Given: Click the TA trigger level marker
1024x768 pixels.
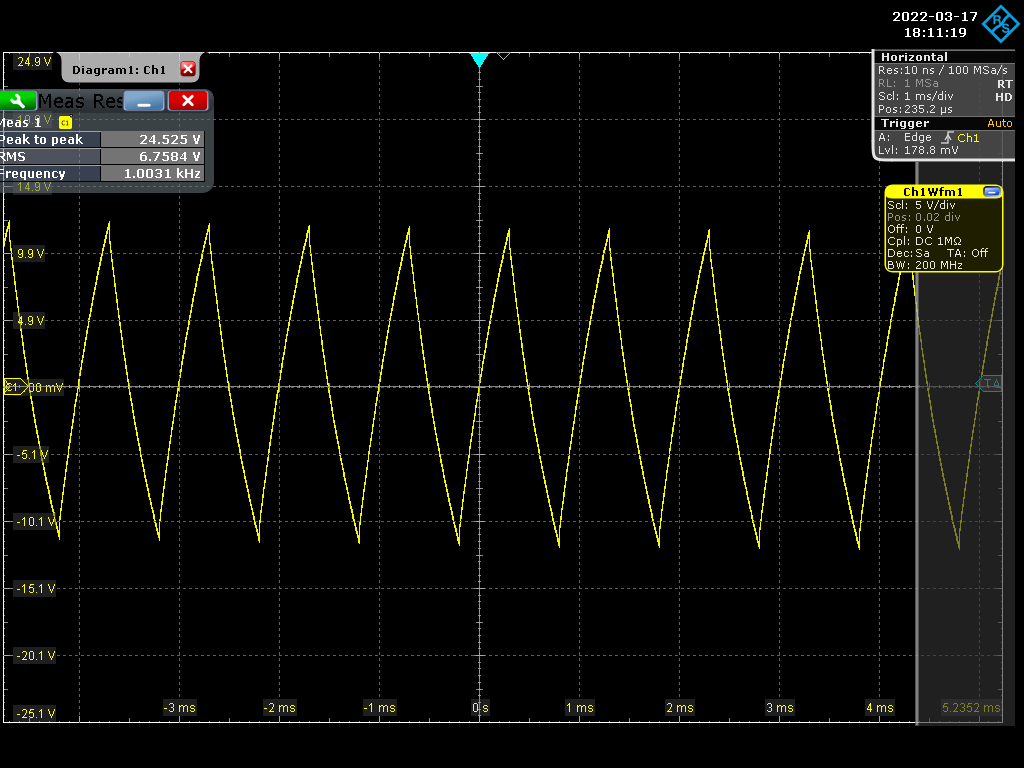Looking at the screenshot, I should 989,383.
